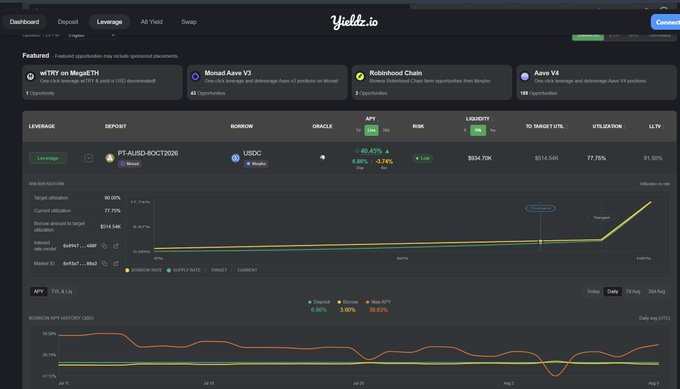Open the Aave V4 featured card

pyautogui.click(x=596, y=82)
